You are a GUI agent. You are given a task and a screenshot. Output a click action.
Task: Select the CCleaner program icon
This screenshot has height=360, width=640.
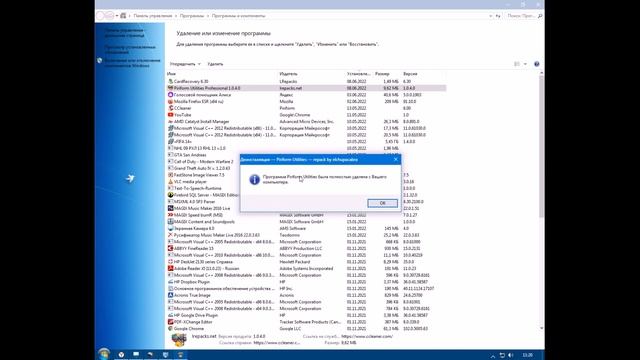tap(170, 108)
